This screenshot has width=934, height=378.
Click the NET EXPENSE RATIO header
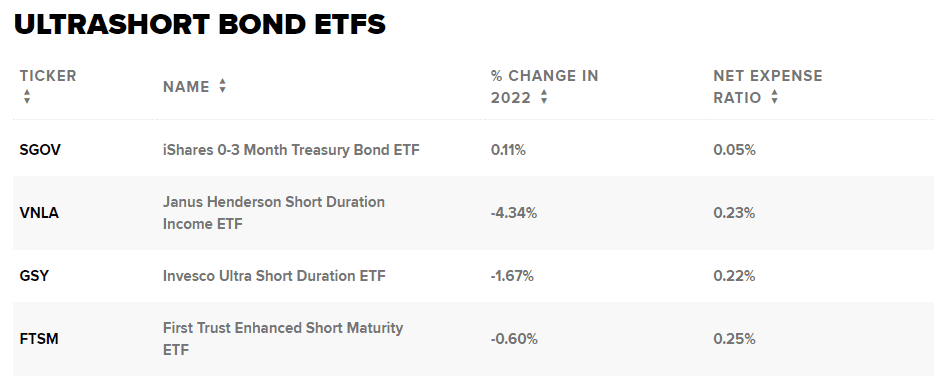click(x=768, y=87)
